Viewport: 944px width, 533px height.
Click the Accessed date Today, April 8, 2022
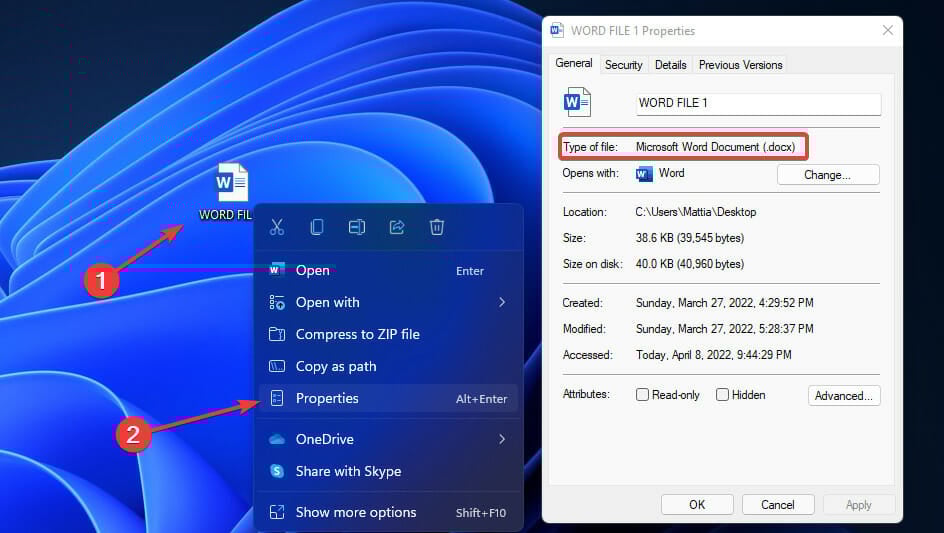tap(713, 355)
